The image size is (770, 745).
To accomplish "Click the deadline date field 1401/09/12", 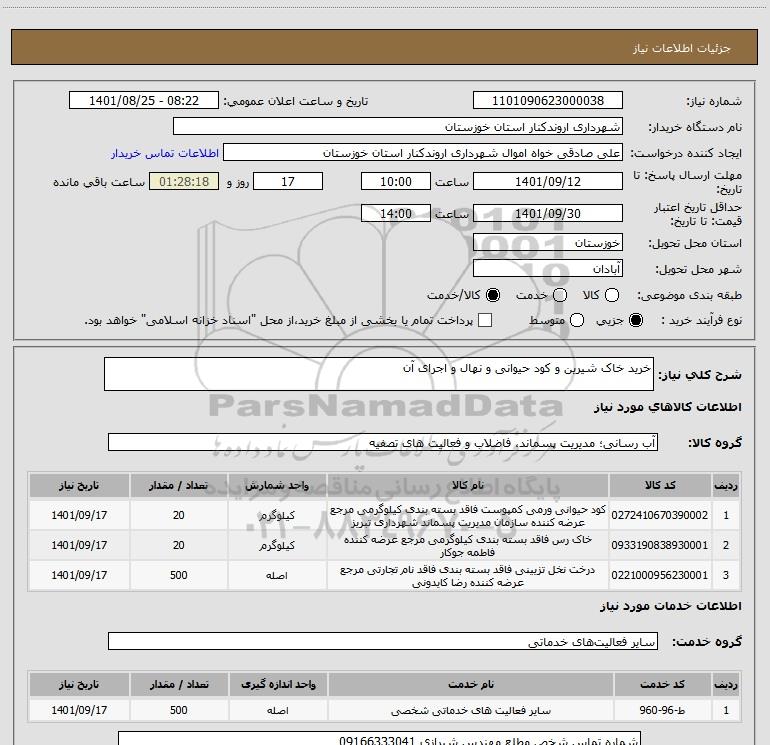I will pyautogui.click(x=548, y=181).
